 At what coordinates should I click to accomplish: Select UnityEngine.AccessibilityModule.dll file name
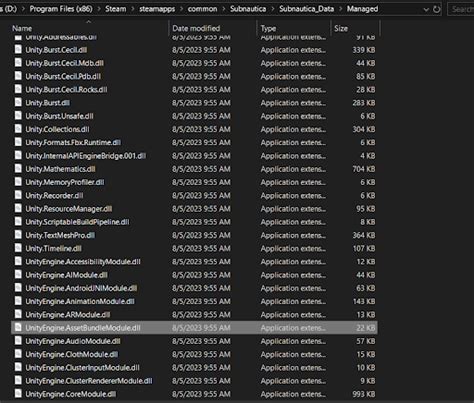coord(83,262)
